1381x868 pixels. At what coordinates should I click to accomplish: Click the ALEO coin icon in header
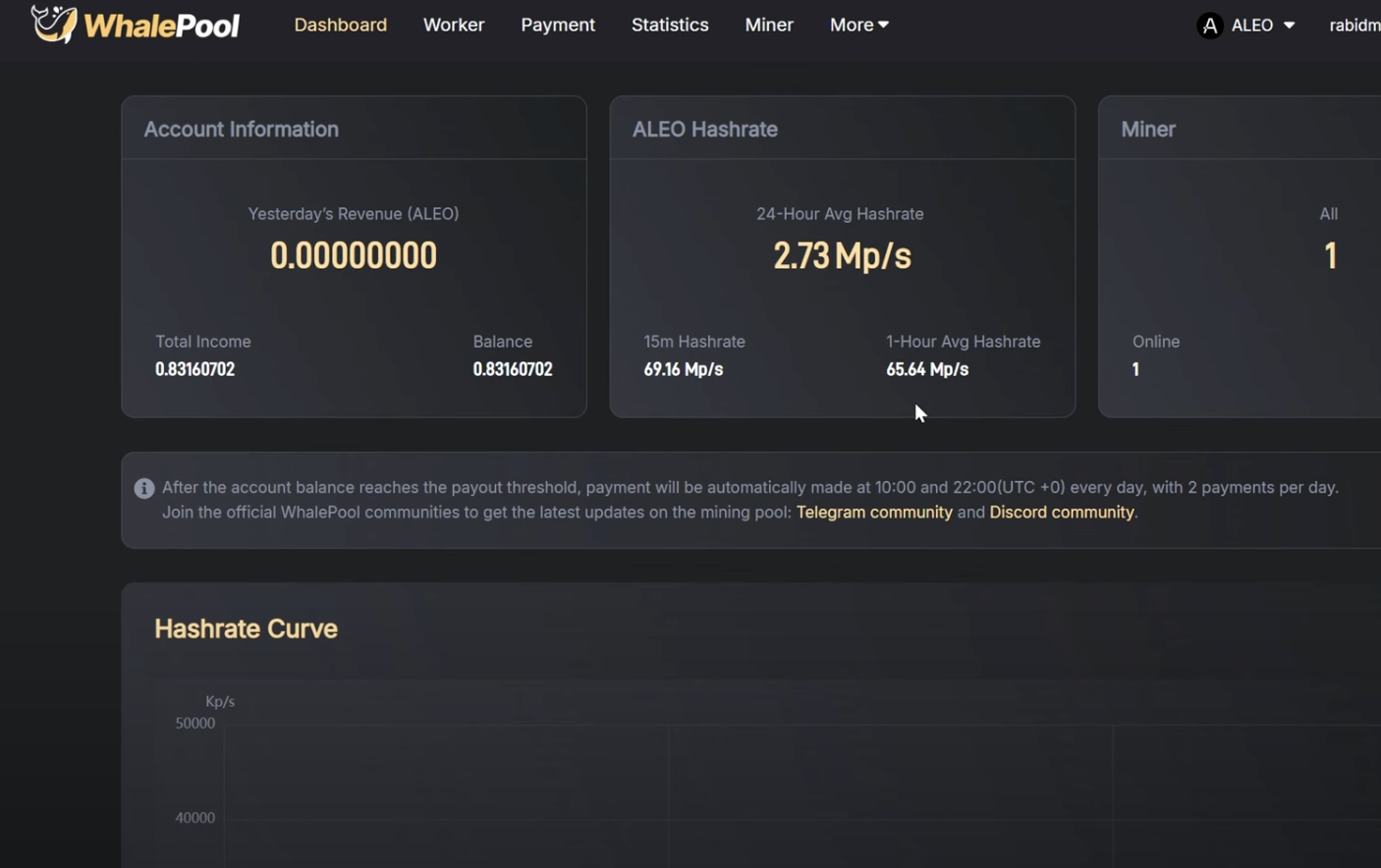(x=1209, y=26)
